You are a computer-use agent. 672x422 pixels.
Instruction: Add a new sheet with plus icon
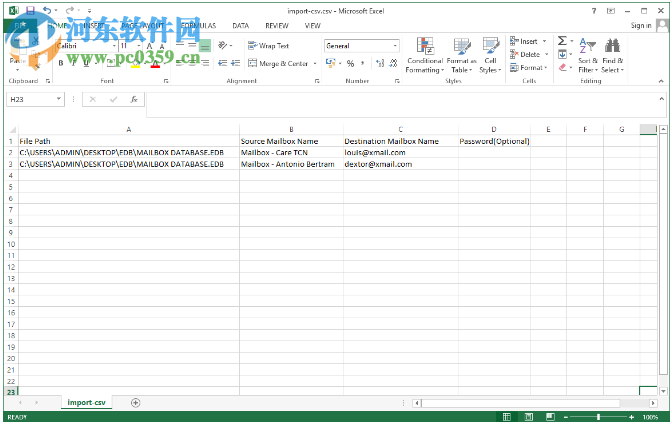[136, 402]
